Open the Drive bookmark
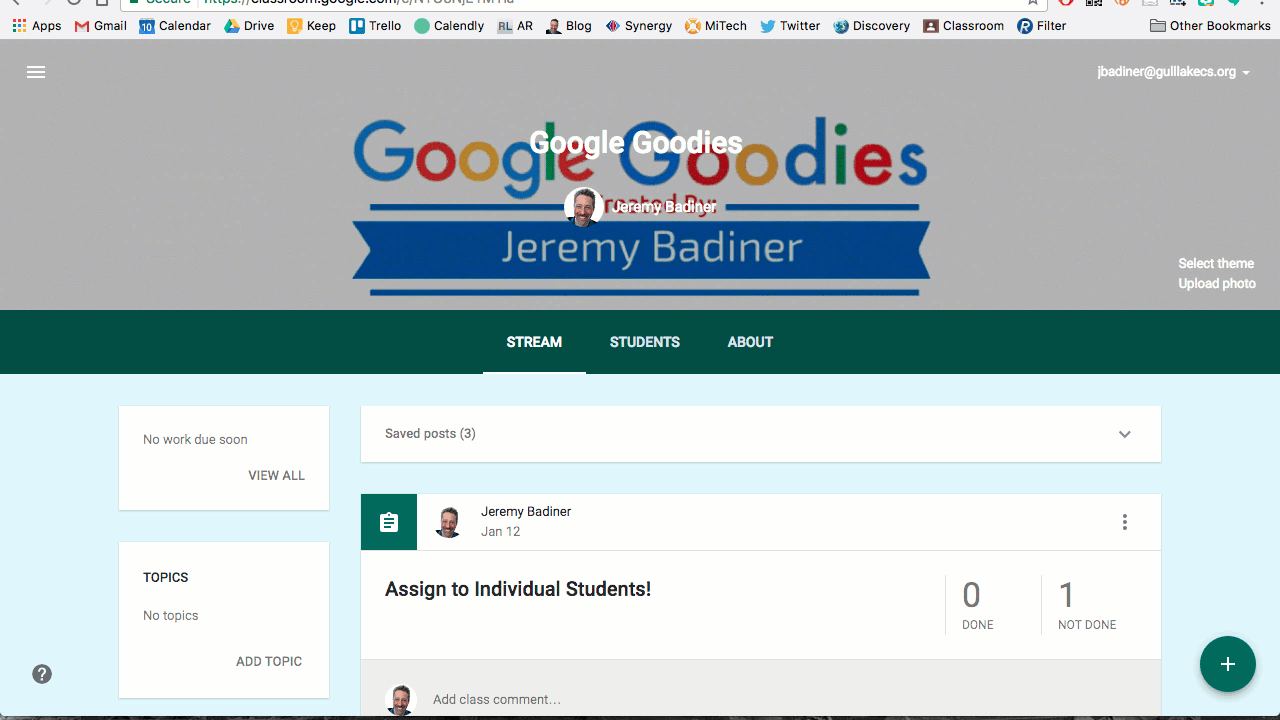 pyautogui.click(x=249, y=26)
